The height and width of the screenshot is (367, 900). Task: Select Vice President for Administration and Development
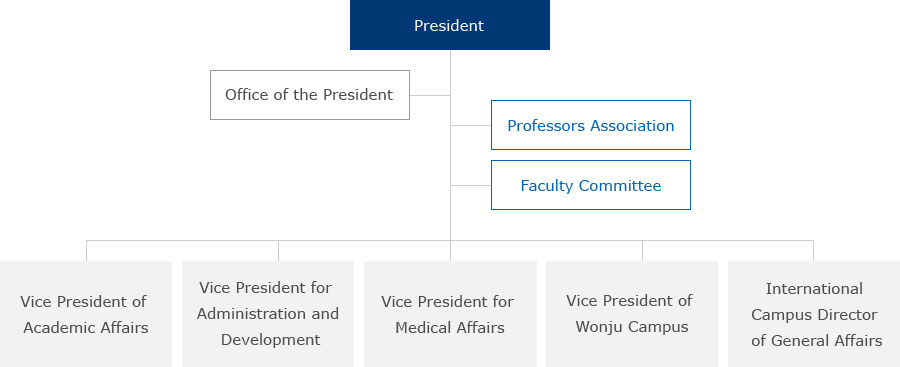point(268,314)
